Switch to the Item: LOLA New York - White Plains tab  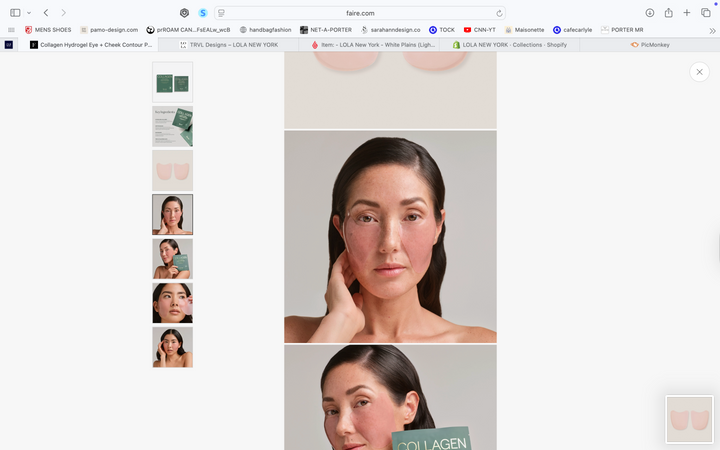pyautogui.click(x=369, y=45)
